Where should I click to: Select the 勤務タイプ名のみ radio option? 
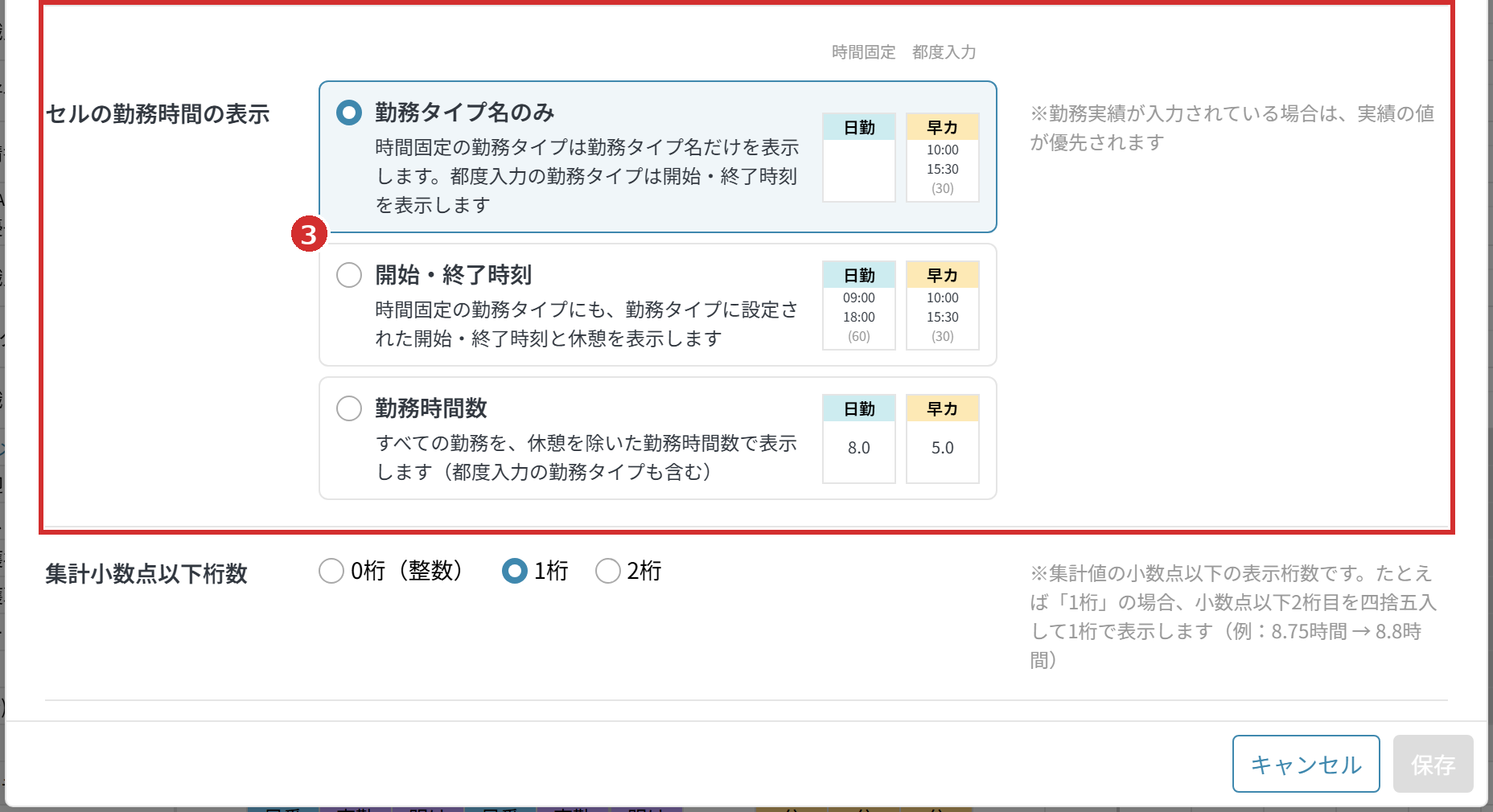click(x=348, y=113)
